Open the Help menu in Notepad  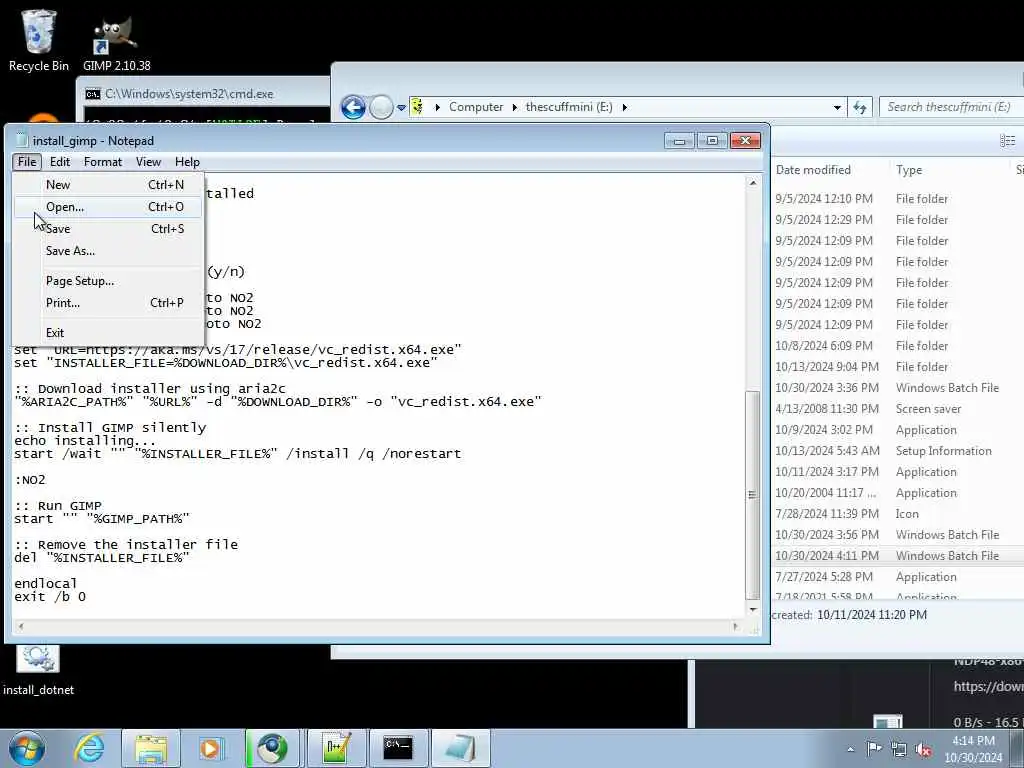point(187,162)
